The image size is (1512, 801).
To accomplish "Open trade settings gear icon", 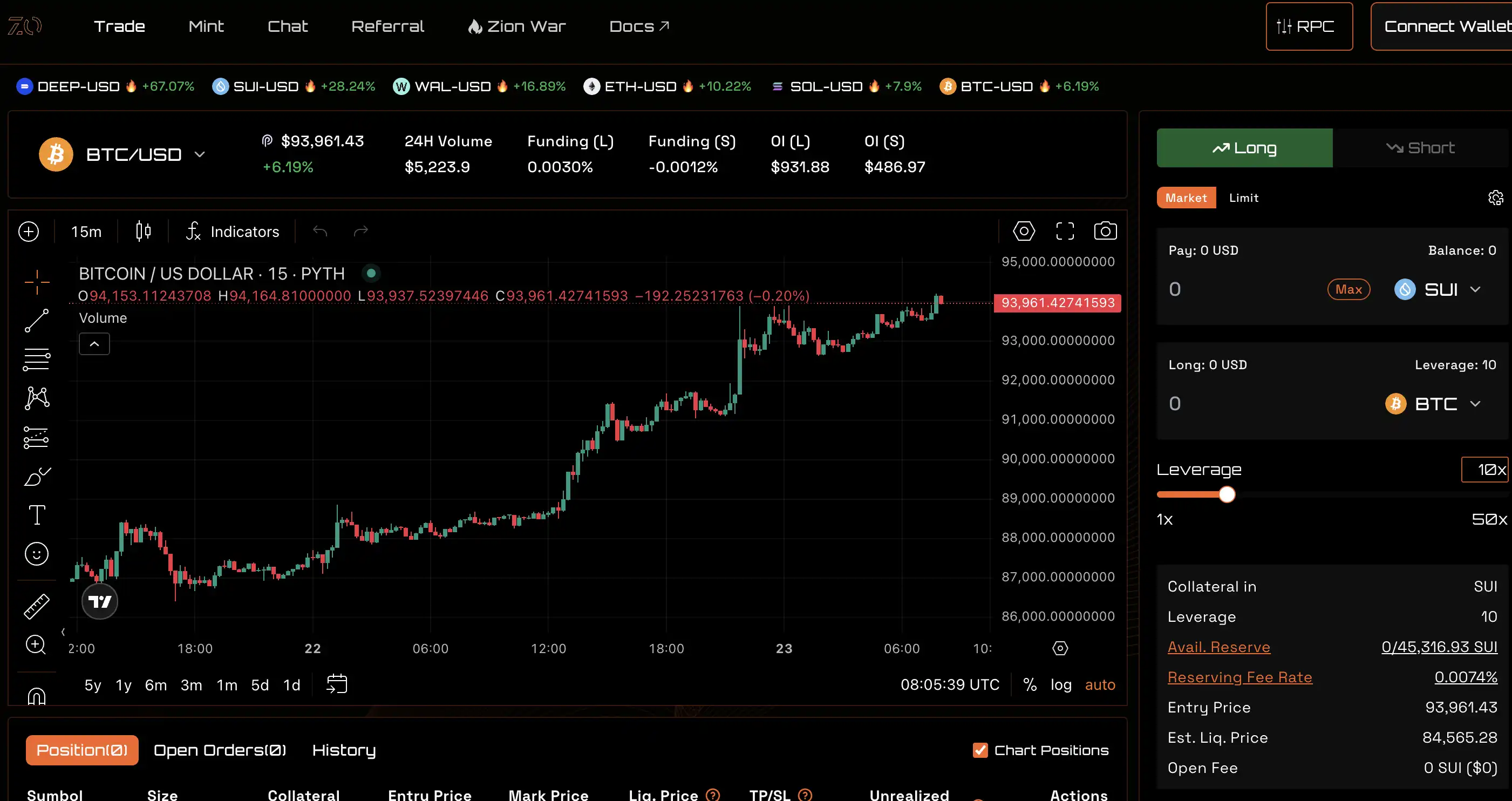I will coord(1495,198).
